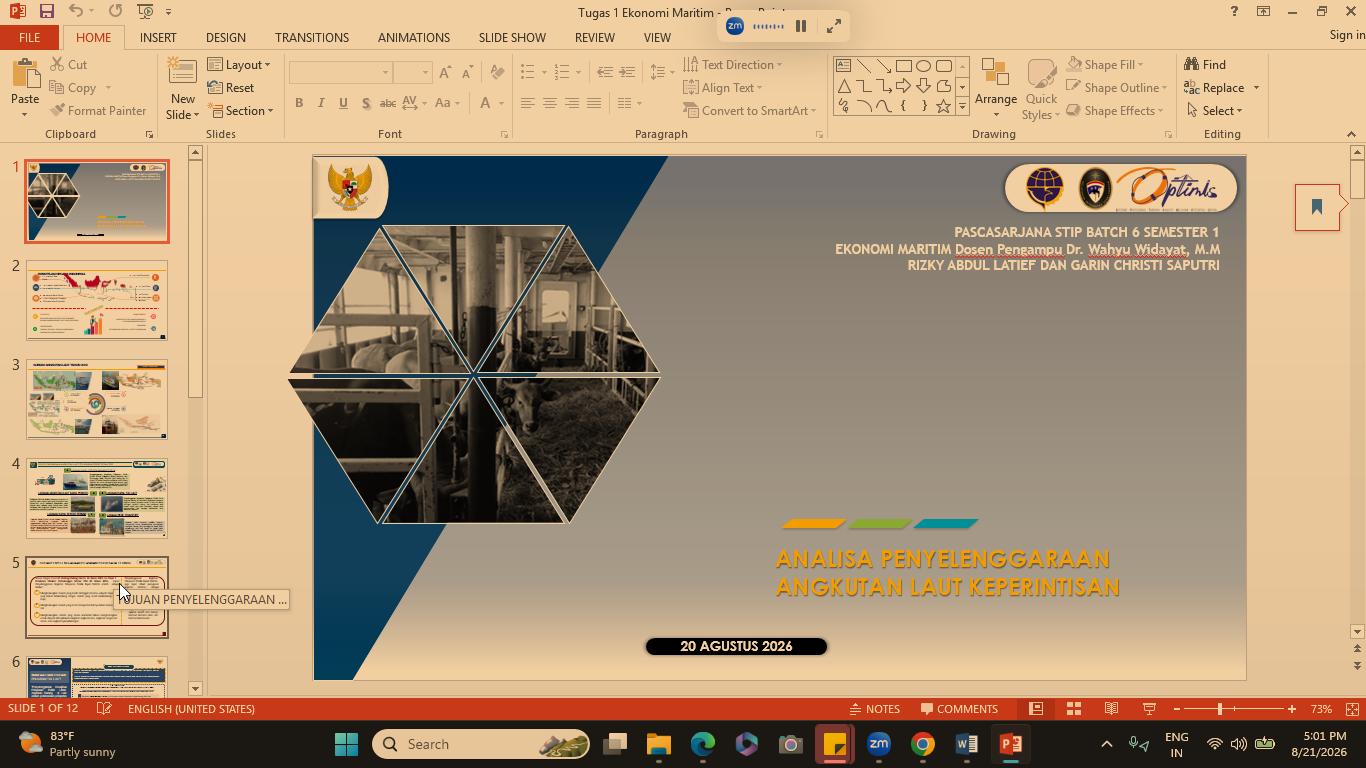The height and width of the screenshot is (768, 1366).
Task: Click the Find button
Action: tap(1205, 65)
